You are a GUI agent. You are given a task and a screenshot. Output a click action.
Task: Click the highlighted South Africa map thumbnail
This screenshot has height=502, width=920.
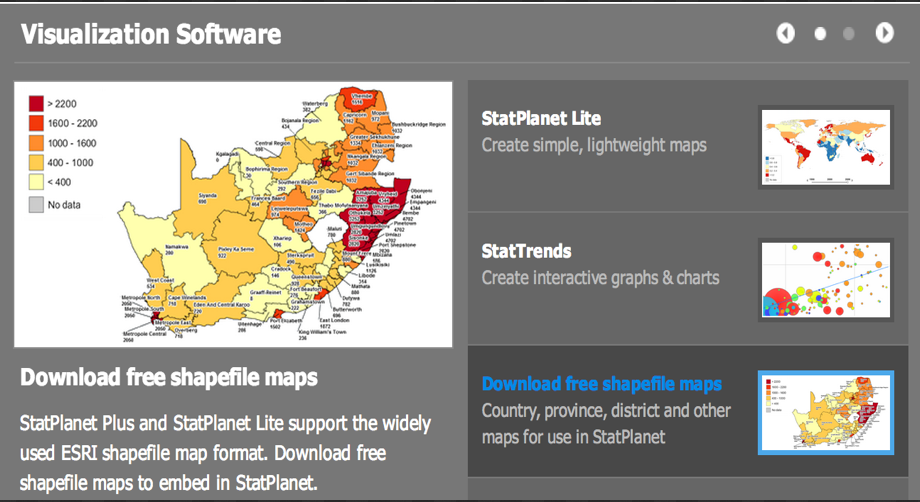[826, 412]
